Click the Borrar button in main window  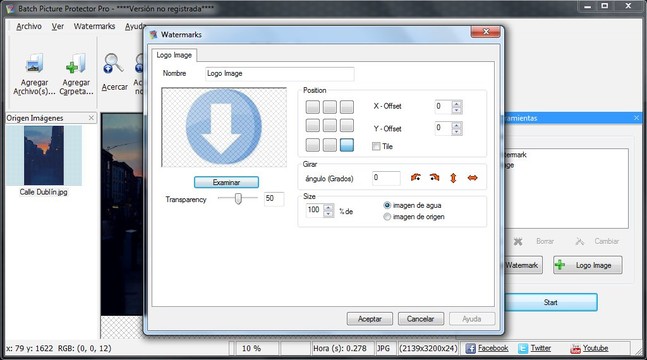coord(535,242)
